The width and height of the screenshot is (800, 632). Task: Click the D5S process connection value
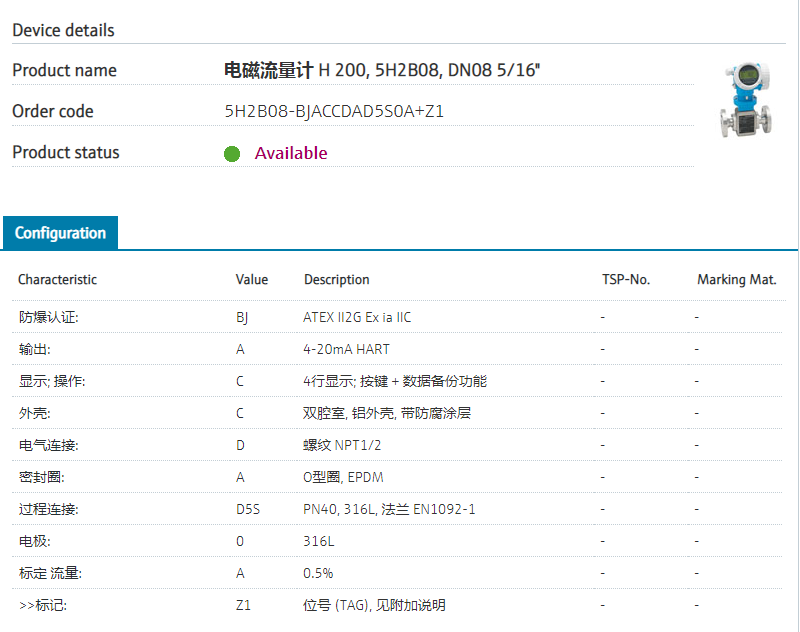[x=247, y=509]
